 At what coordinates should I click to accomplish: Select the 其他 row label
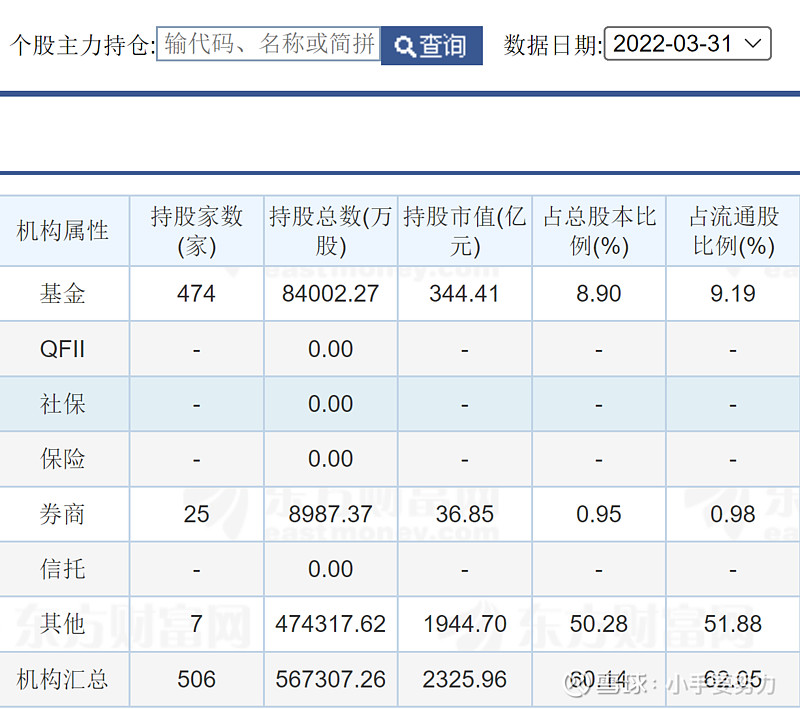pos(63,624)
